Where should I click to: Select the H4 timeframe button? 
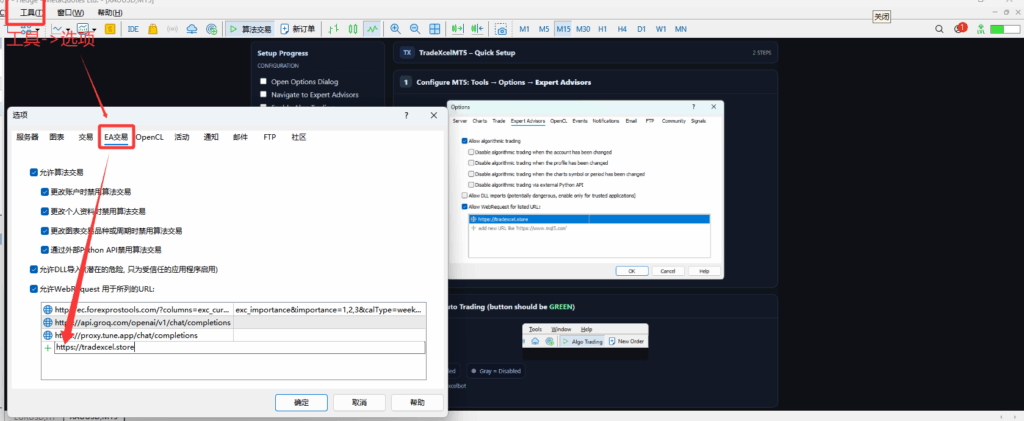(622, 29)
